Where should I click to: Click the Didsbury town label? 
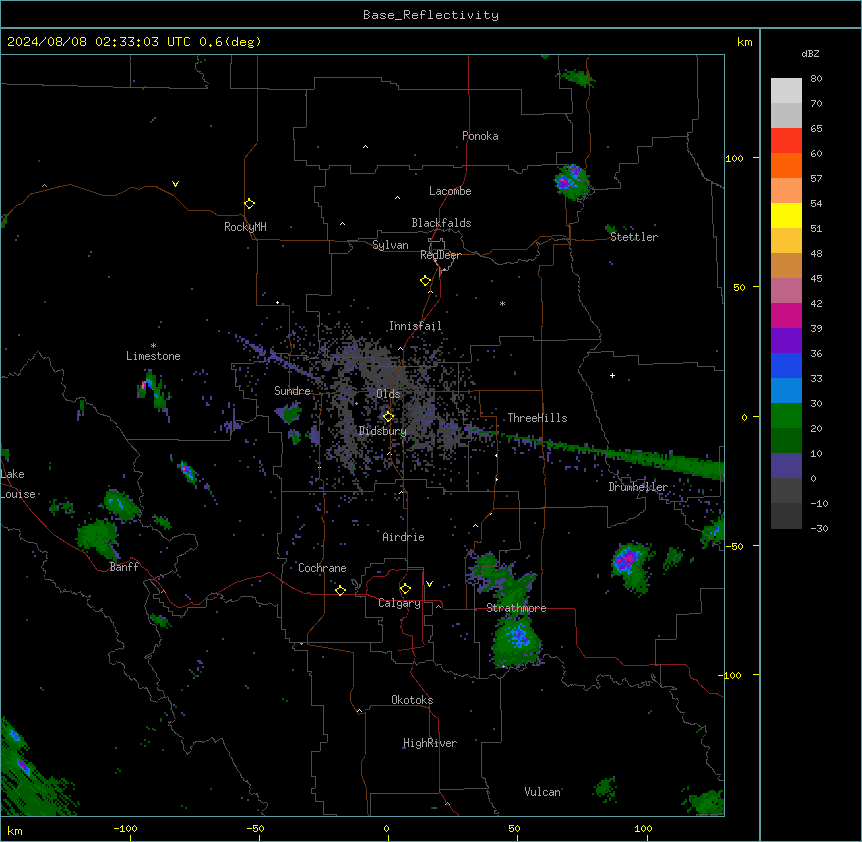382,431
